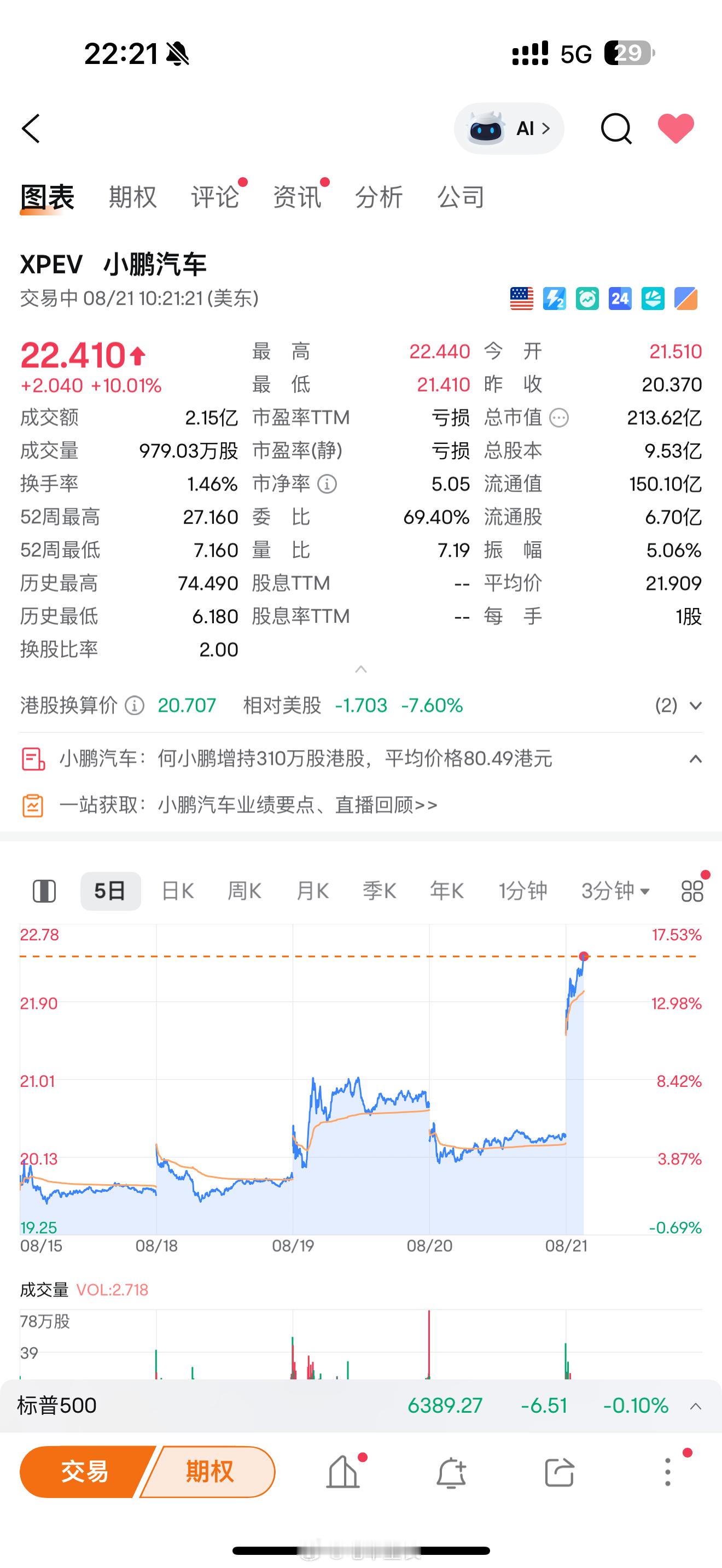This screenshot has height=1568, width=722.
Task: Tap the pink news document icon
Action: [33, 759]
